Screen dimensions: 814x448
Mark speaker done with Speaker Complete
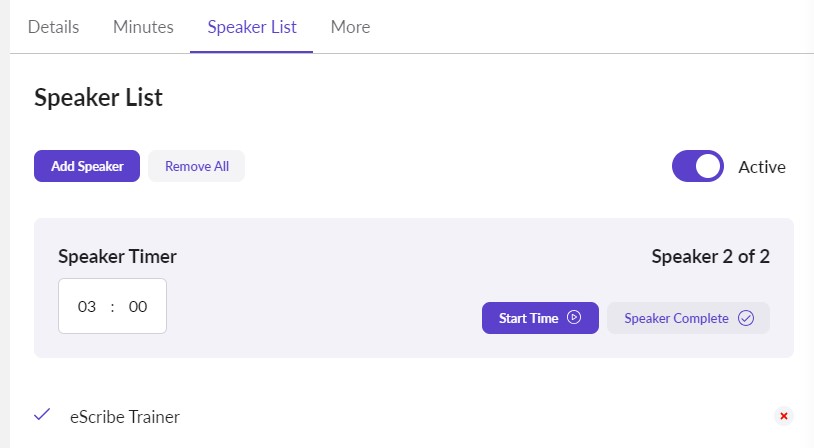tap(676, 318)
